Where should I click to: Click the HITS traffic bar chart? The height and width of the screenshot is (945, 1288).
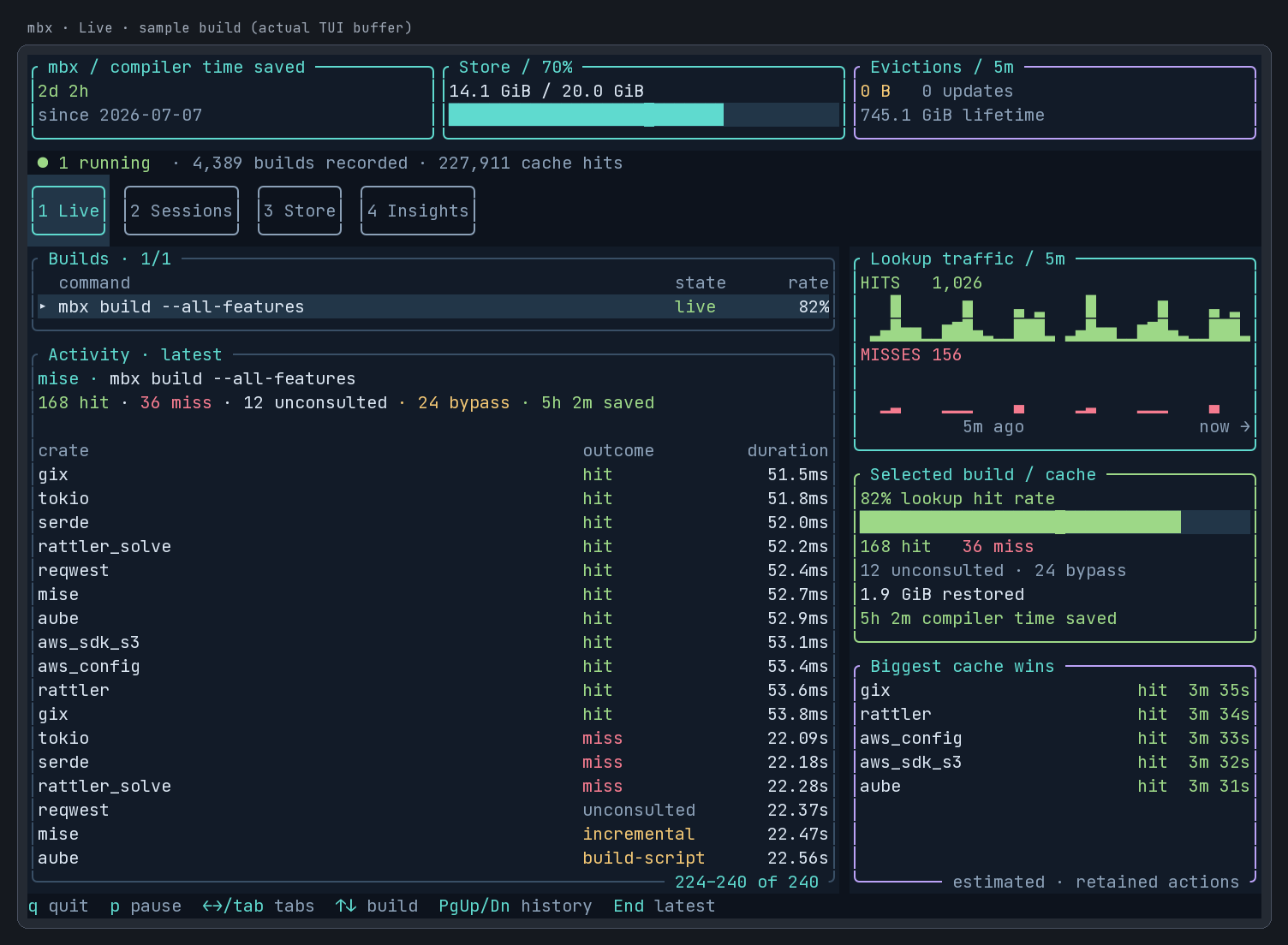tap(1060, 318)
